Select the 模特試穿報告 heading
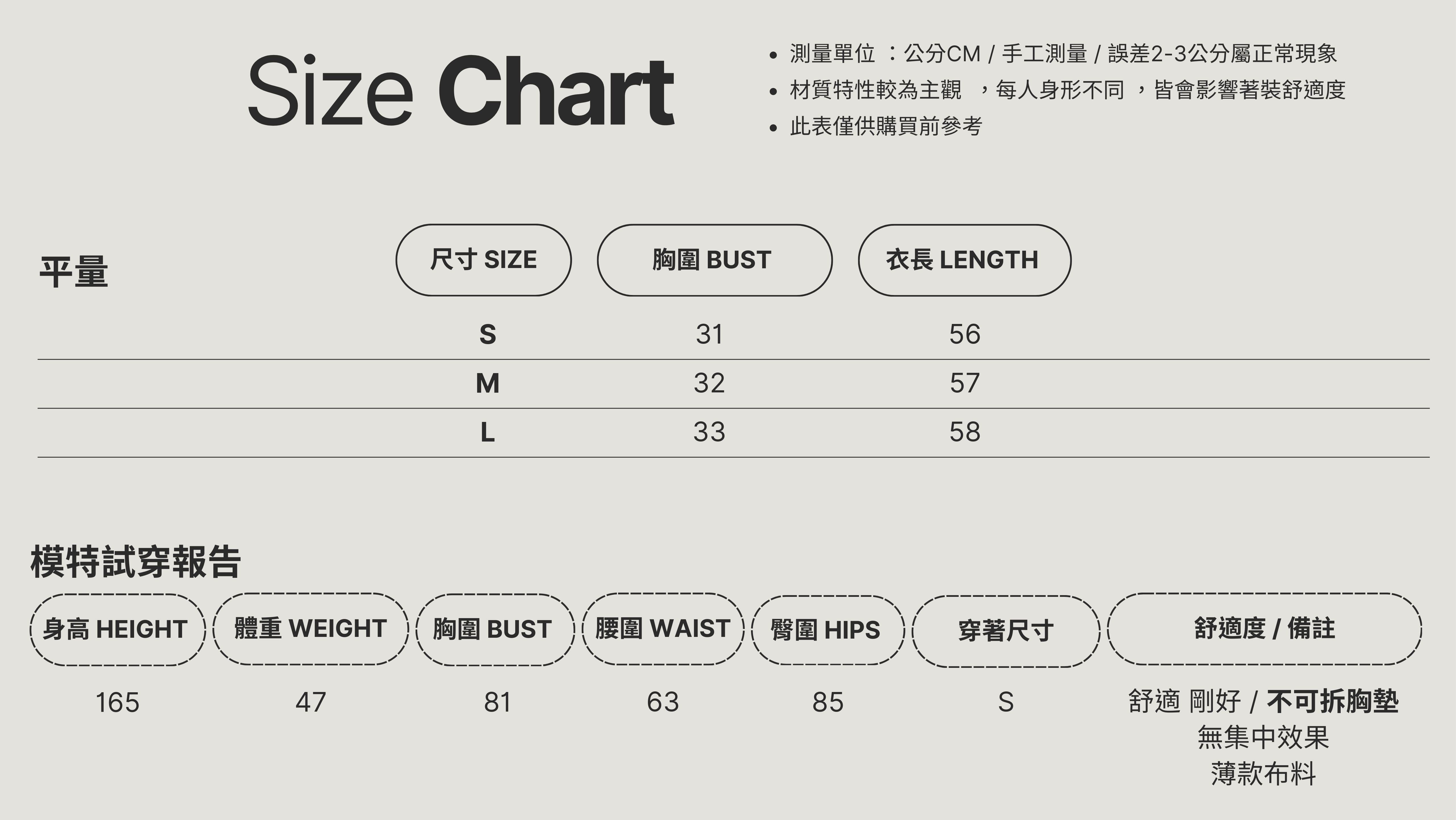Image resolution: width=1456 pixels, height=820 pixels. [136, 562]
